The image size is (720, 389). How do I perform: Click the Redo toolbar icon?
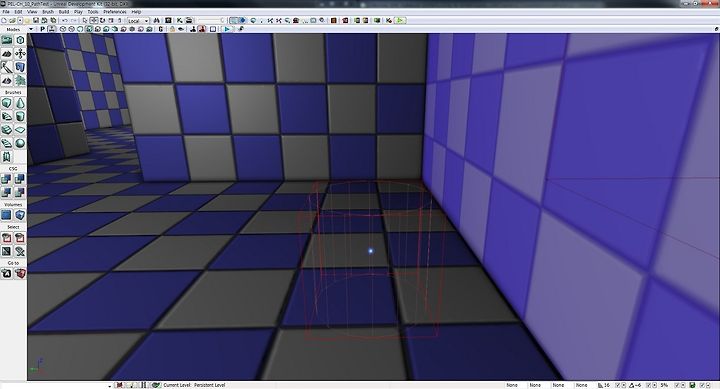pos(73,21)
